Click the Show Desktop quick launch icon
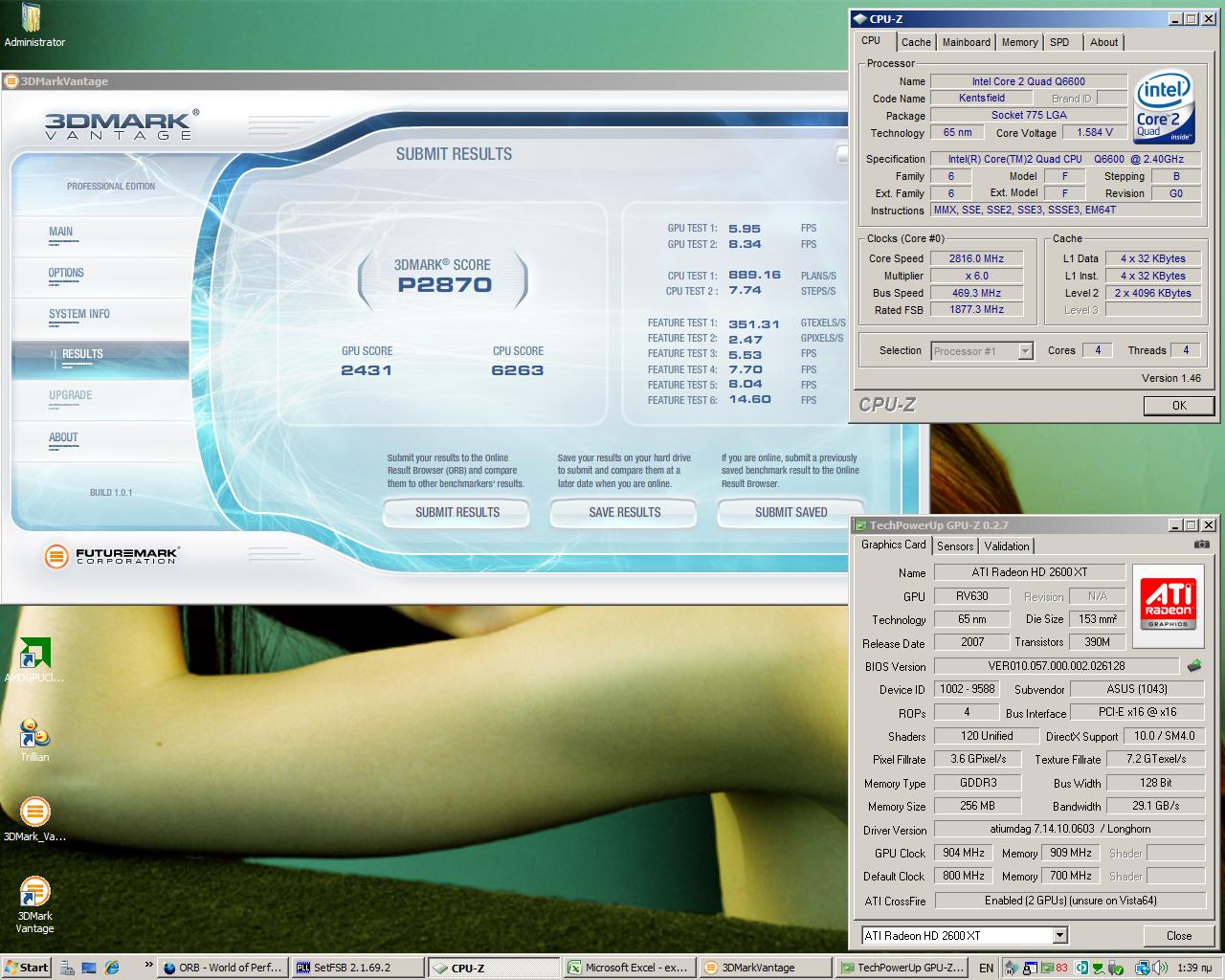 89,968
